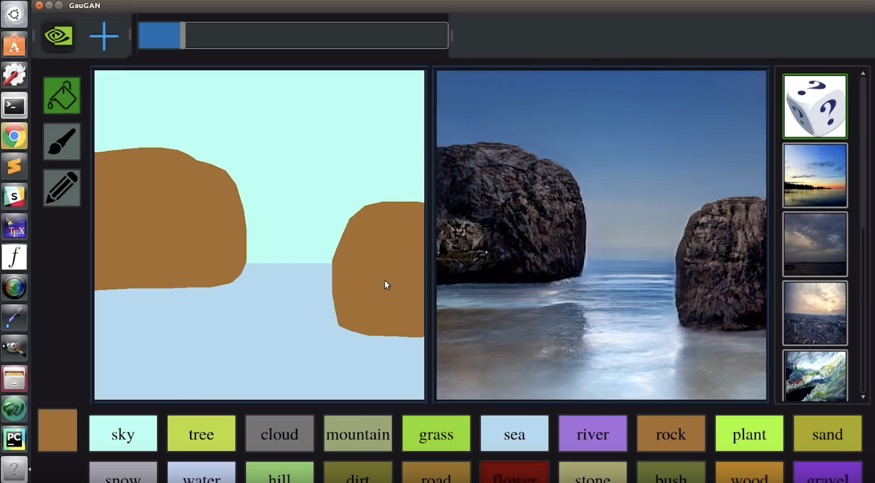Open the GIMP dock icon
This screenshot has height=483, width=875.
[14, 349]
